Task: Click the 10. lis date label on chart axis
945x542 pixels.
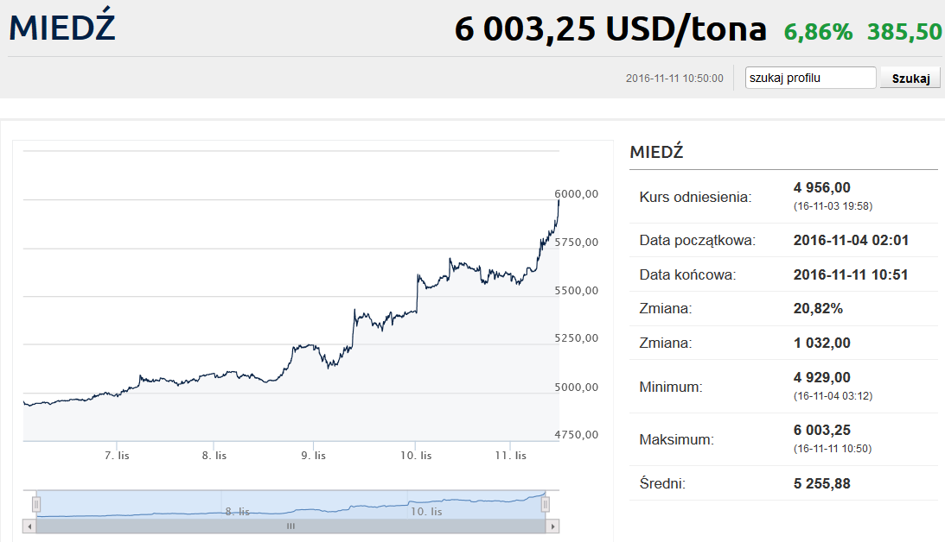Action: (x=416, y=455)
